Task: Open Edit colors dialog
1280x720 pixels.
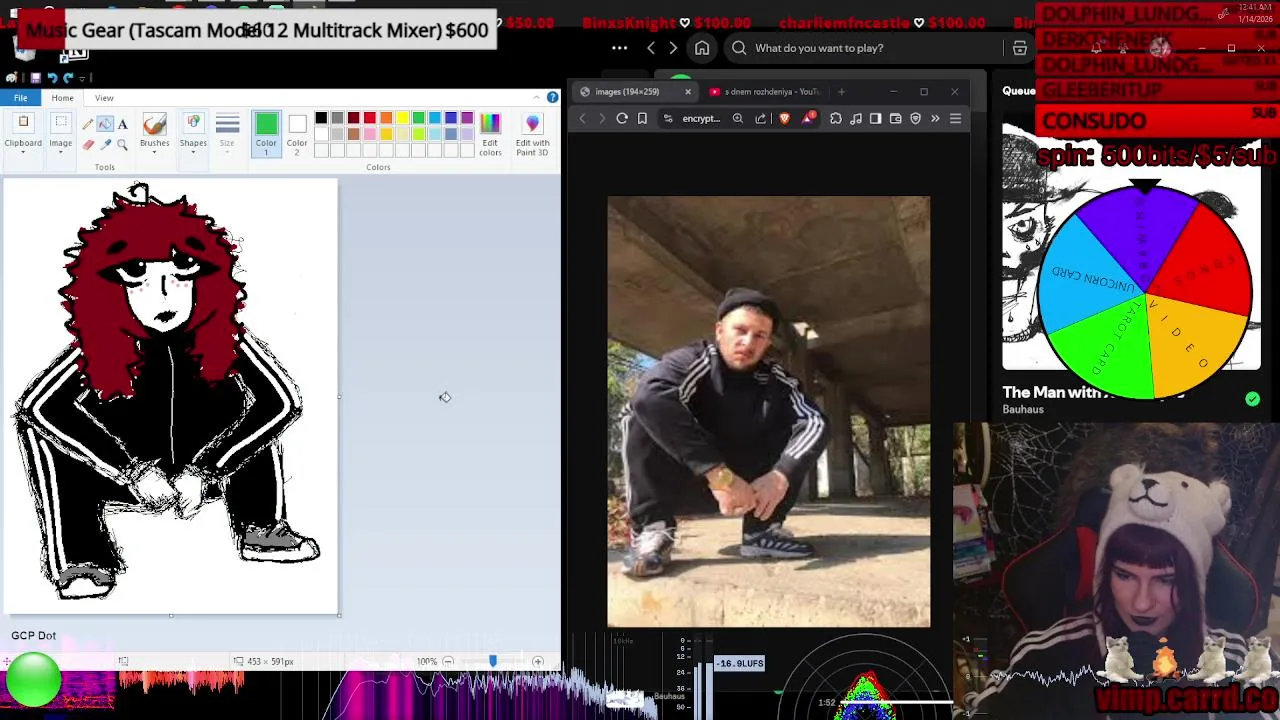Action: coord(490,134)
